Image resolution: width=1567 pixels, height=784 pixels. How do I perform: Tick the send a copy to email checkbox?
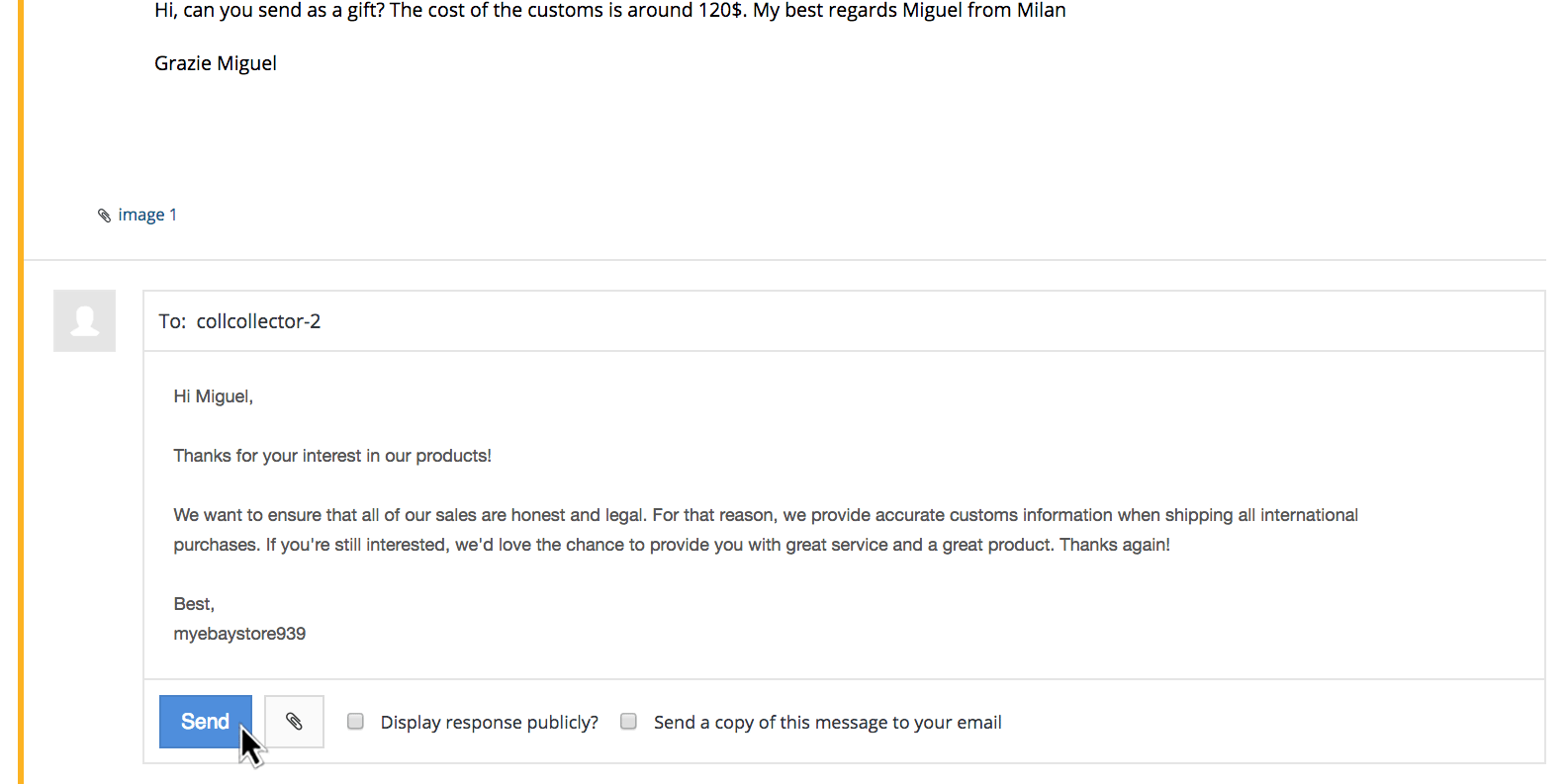[x=628, y=722]
